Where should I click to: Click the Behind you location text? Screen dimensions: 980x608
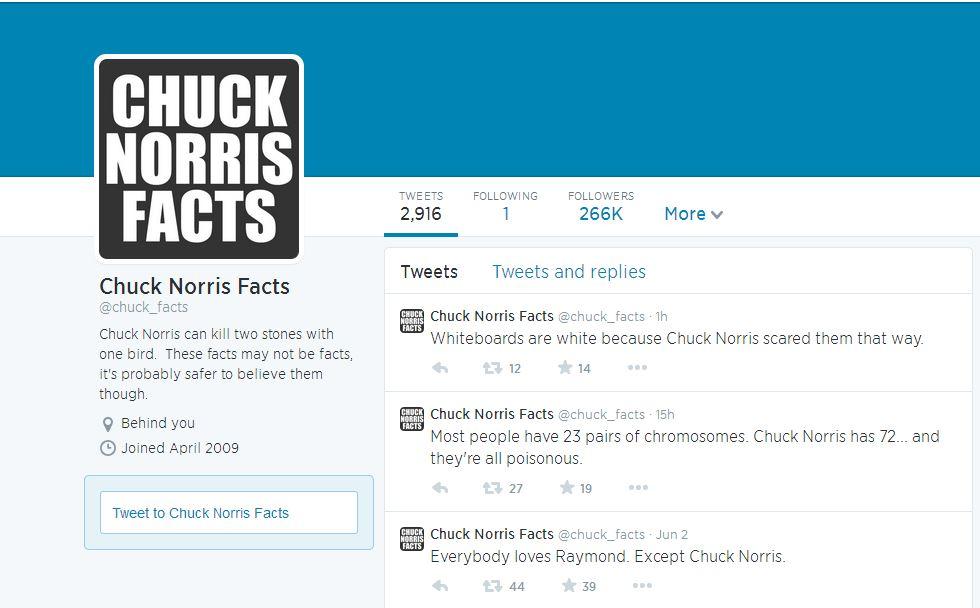[x=158, y=423]
